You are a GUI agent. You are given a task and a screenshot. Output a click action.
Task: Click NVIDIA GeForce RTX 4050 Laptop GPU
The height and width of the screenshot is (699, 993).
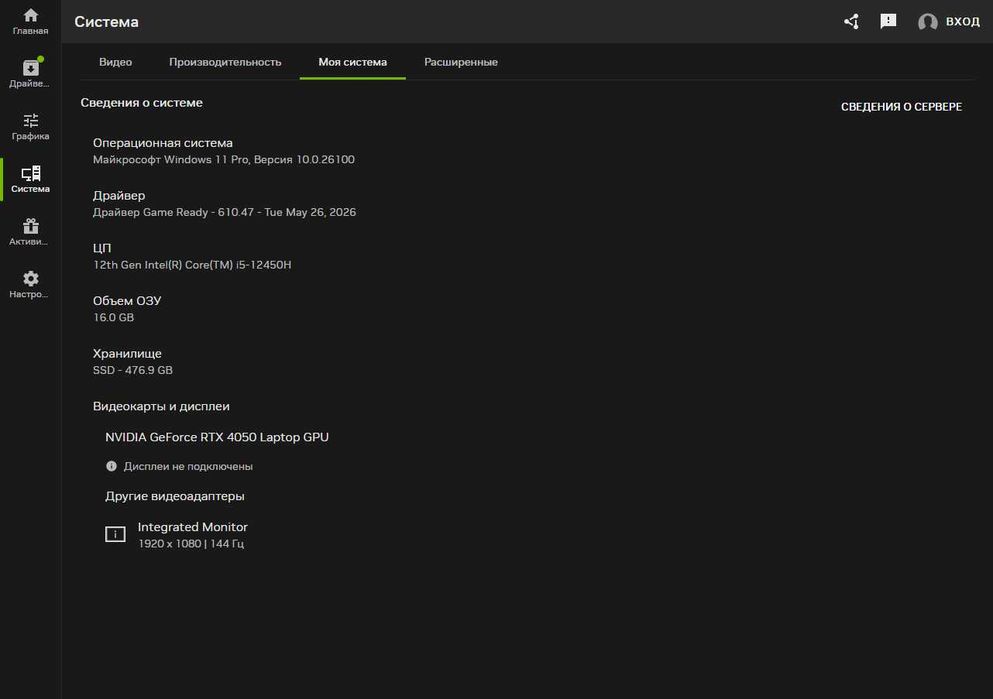(217, 437)
